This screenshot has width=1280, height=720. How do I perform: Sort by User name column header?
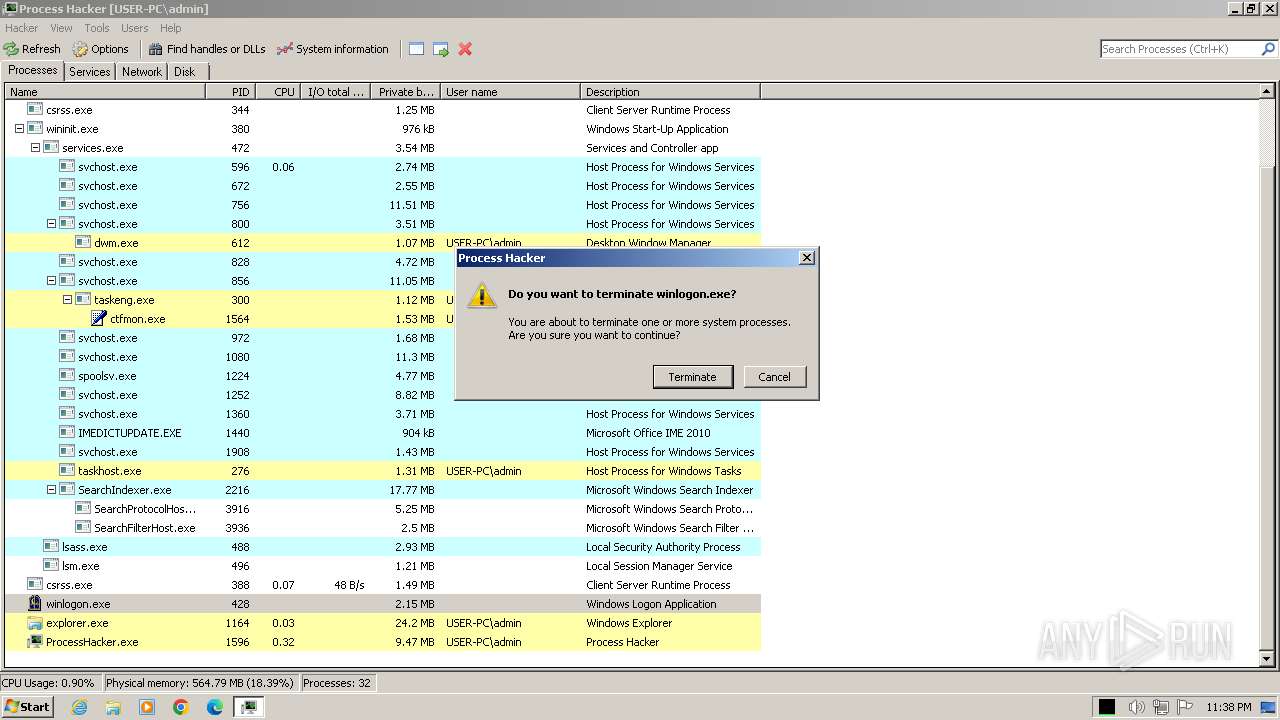pyautogui.click(x=510, y=92)
